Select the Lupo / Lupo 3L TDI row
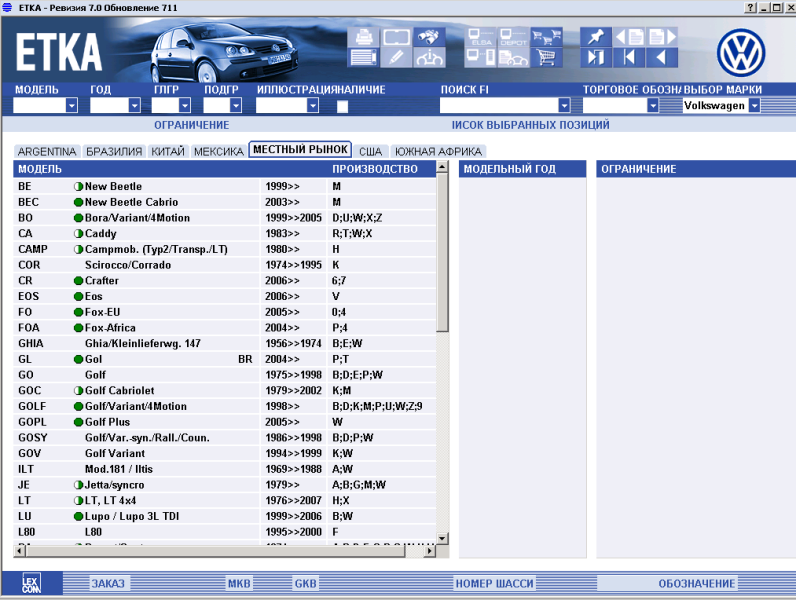796x600 pixels. (x=224, y=516)
